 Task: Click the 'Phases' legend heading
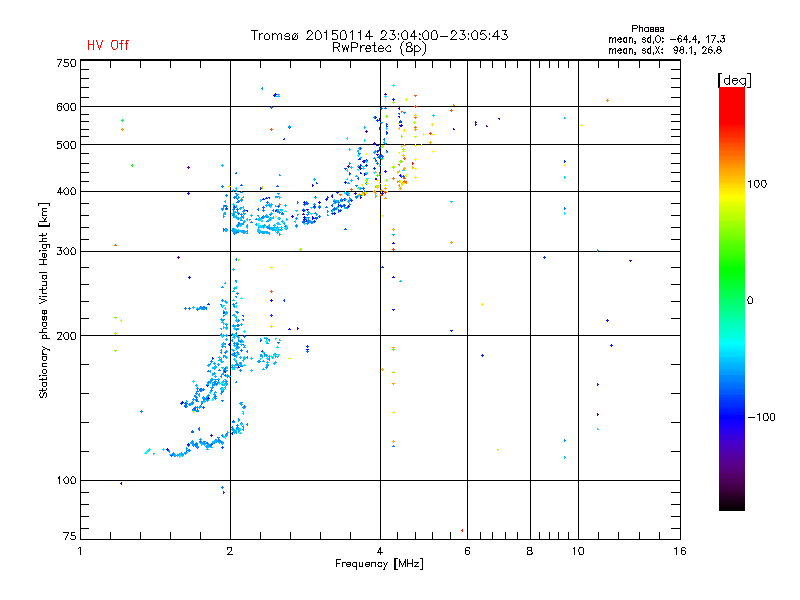(647, 29)
